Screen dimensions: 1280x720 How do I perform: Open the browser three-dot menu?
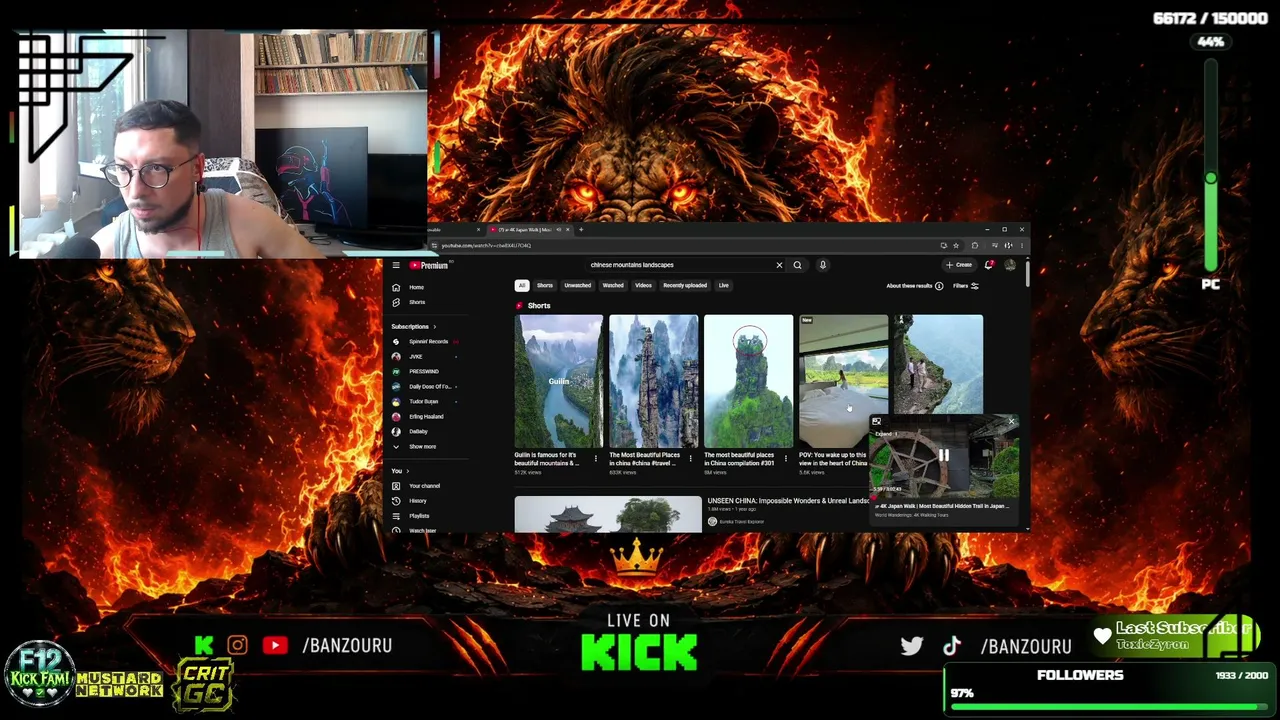tap(1020, 245)
